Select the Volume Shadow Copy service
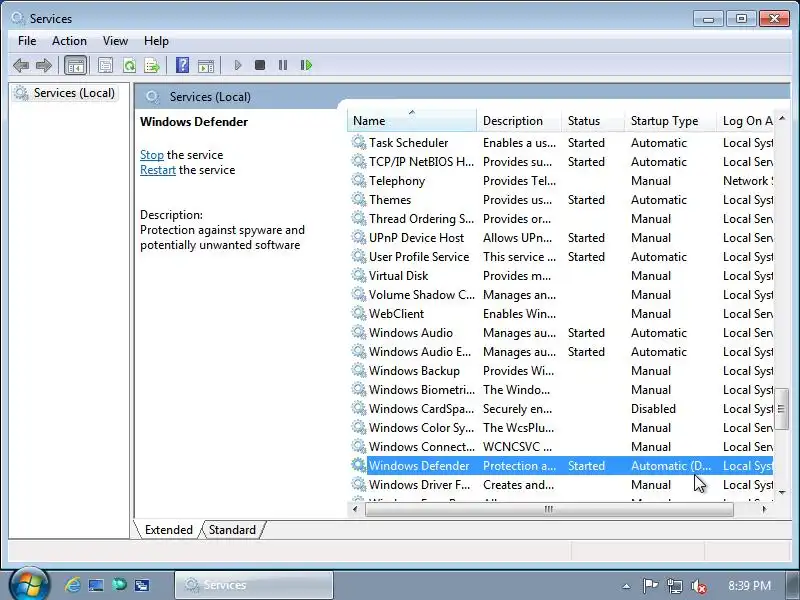The width and height of the screenshot is (800, 600). (x=561, y=294)
